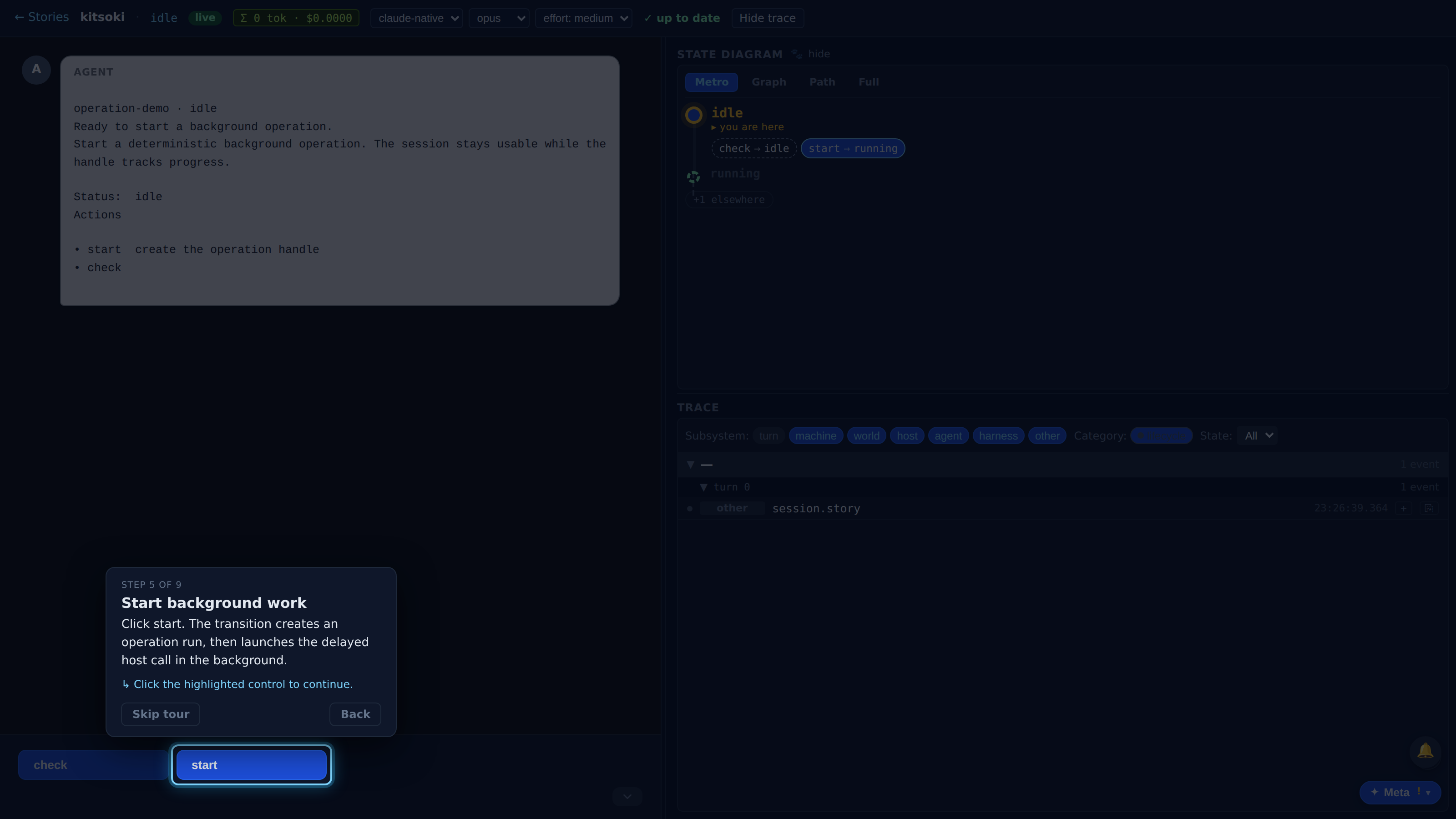Open the State All dropdown
The image size is (1456, 819).
(1257, 436)
